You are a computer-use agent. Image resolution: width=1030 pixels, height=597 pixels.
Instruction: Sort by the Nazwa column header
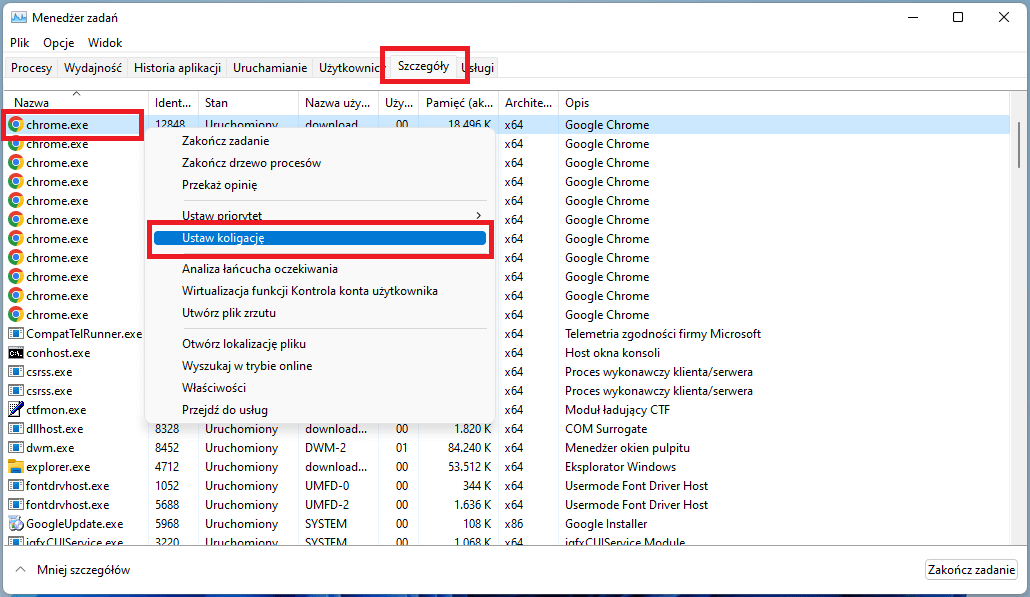76,102
